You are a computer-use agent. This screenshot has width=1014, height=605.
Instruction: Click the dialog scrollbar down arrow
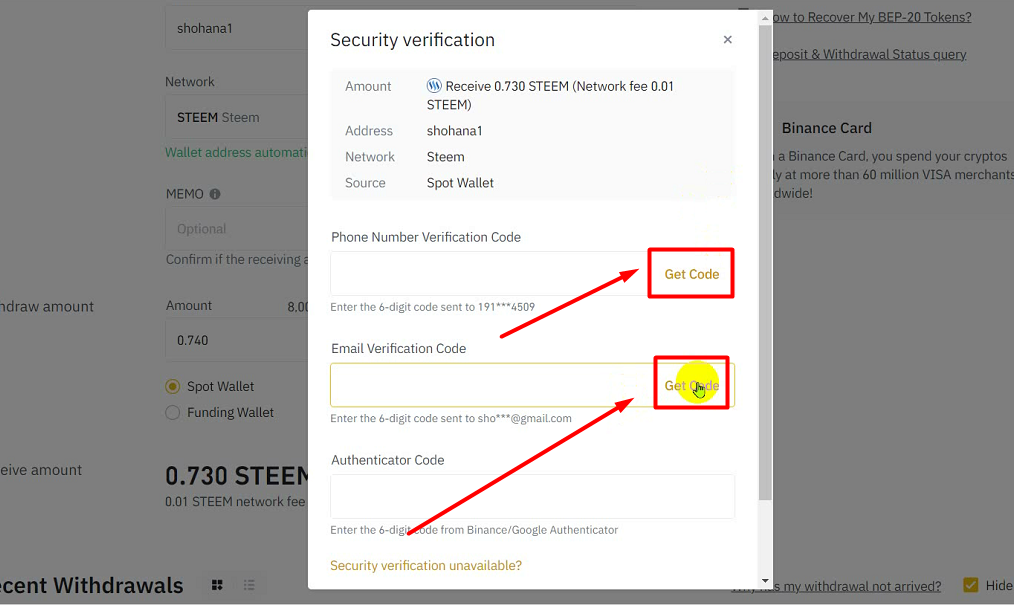[765, 581]
